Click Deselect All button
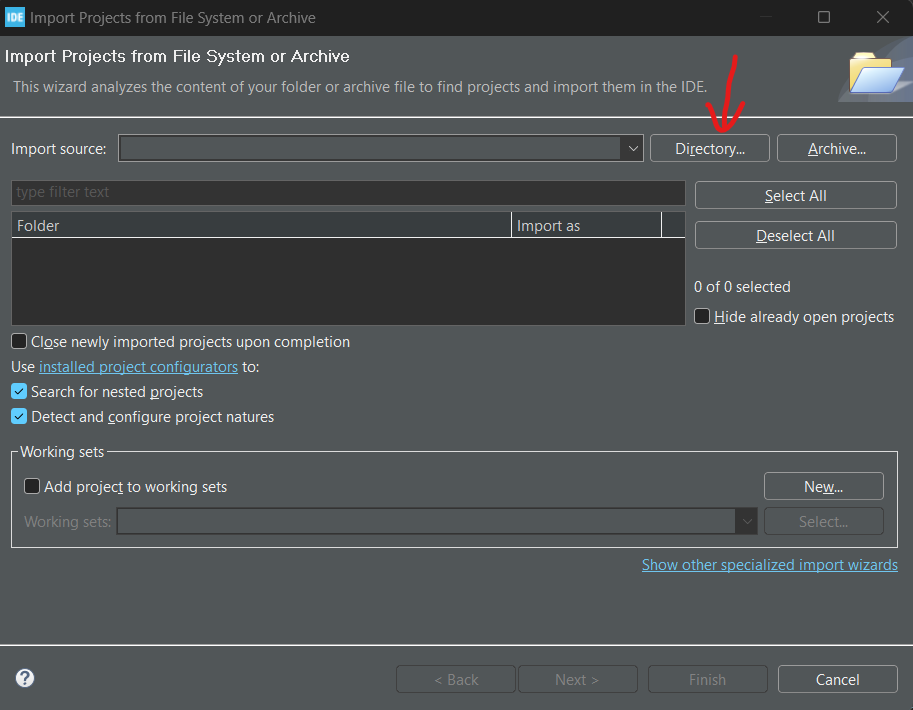 point(795,235)
